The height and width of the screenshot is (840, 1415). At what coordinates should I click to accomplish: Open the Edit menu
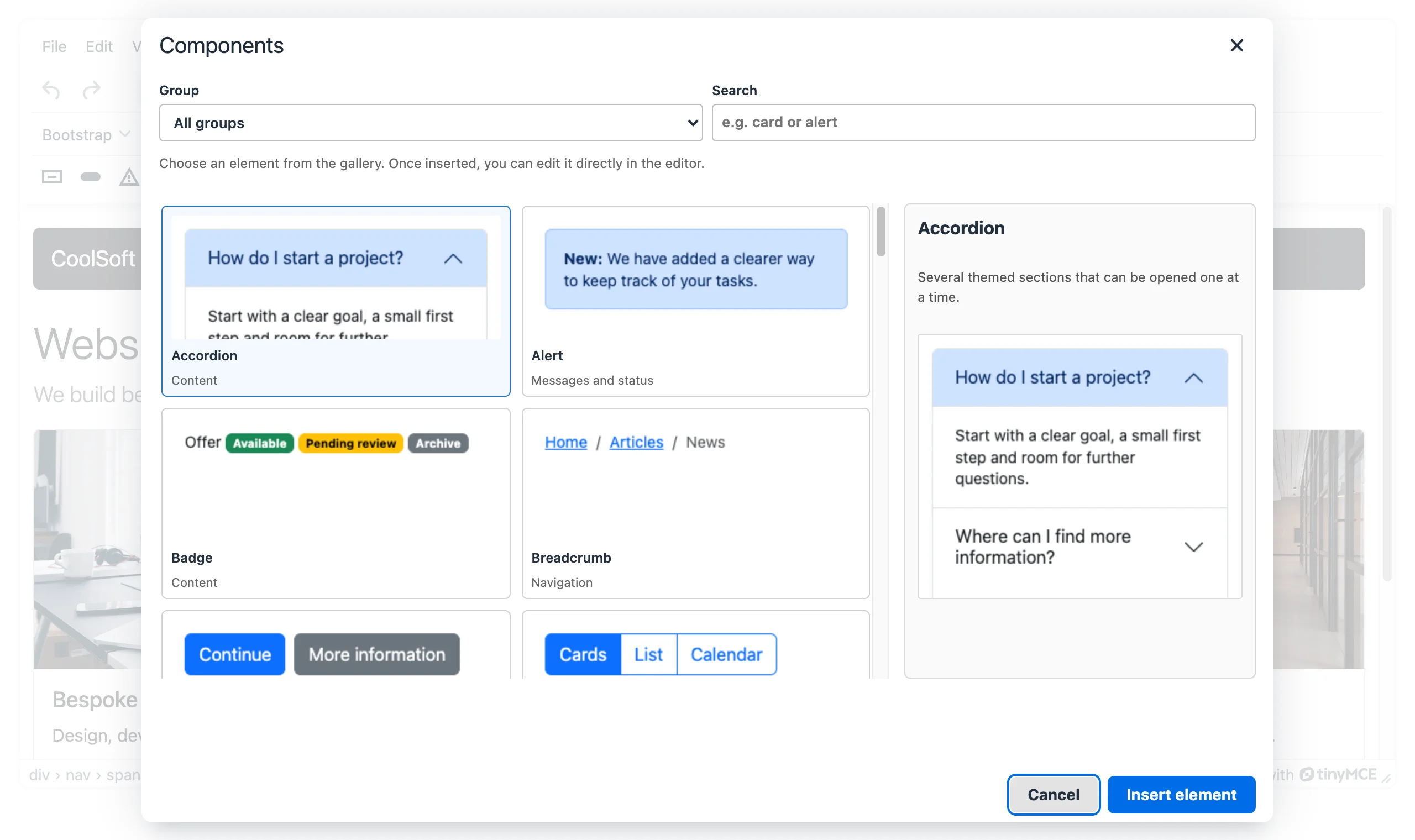click(x=99, y=46)
